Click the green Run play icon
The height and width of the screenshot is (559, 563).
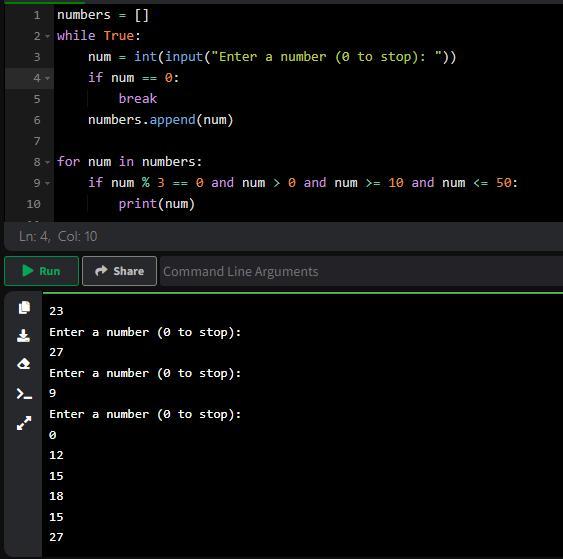pyautogui.click(x=28, y=271)
